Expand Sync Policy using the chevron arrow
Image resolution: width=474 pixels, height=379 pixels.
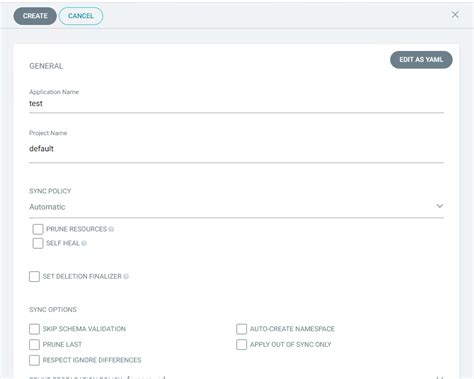(440, 206)
